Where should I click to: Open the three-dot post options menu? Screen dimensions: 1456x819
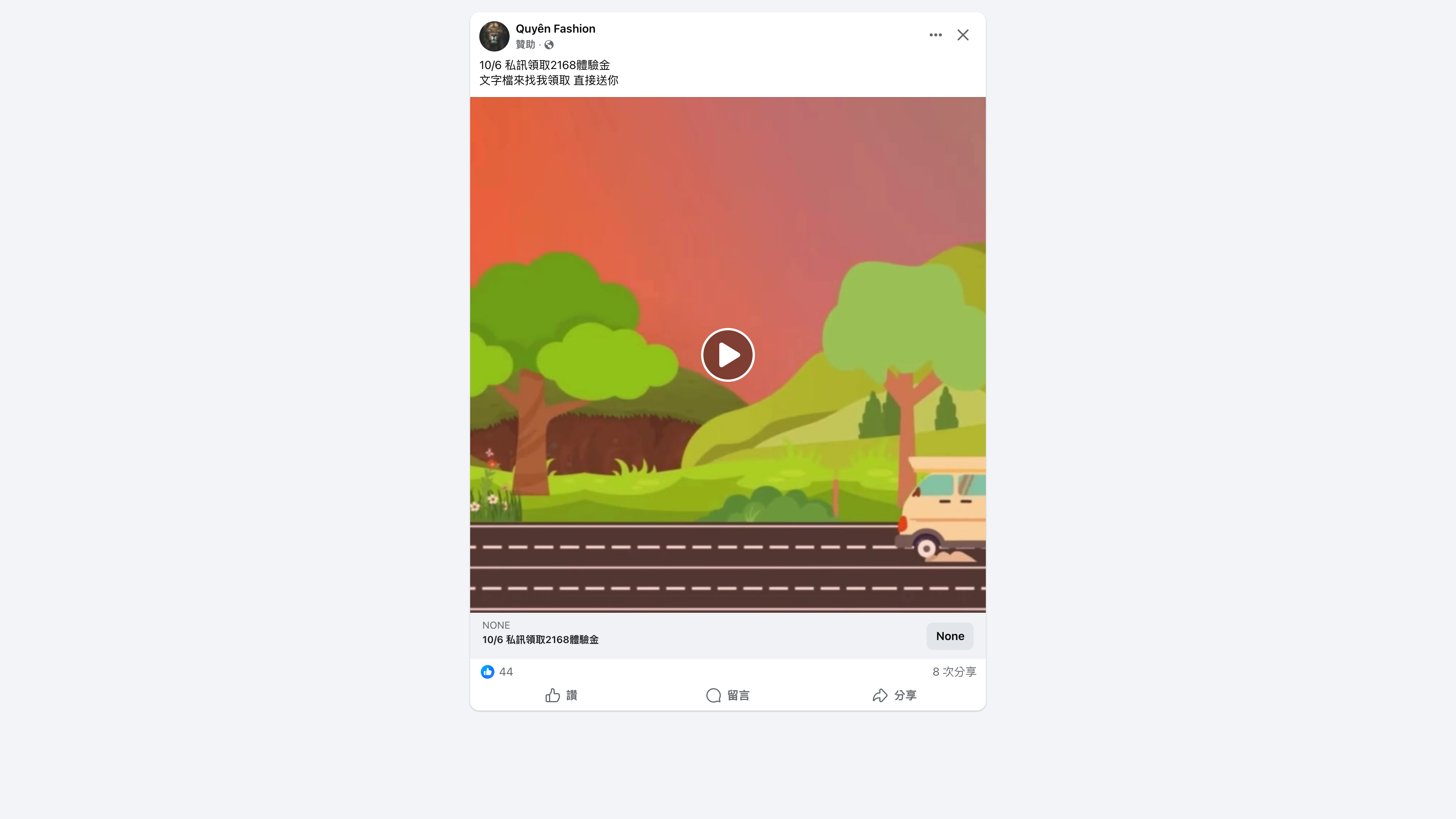935,35
